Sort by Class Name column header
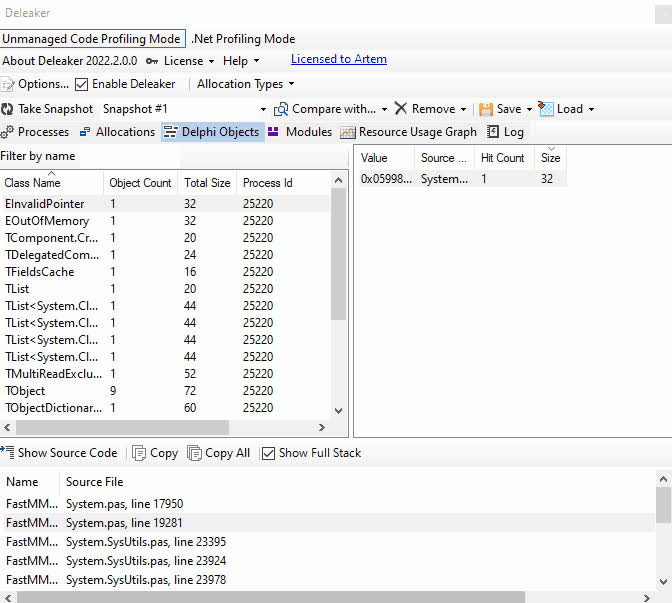This screenshot has width=672, height=603. (51, 183)
